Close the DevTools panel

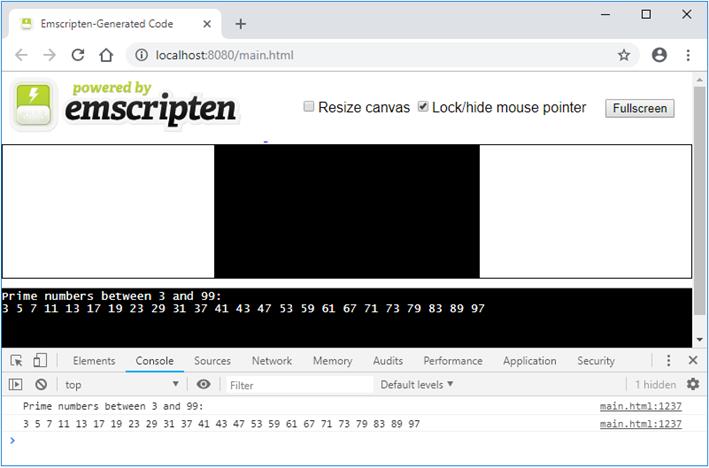point(693,360)
